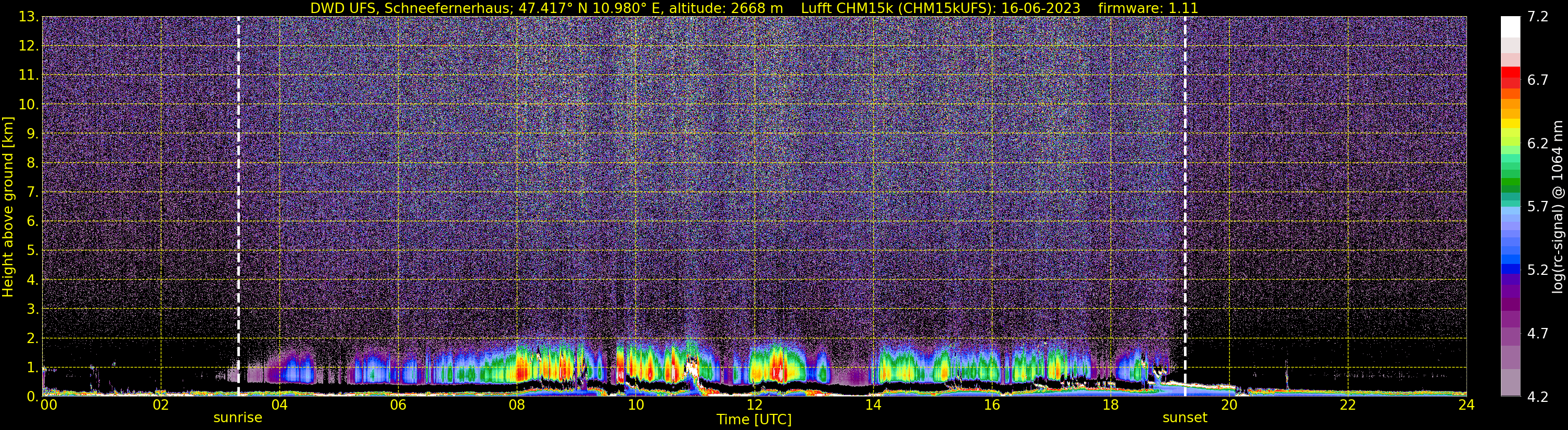Viewport: 1568px width, 430px height.
Task: Click the height axis tick '4.'
Action: [x=33, y=280]
